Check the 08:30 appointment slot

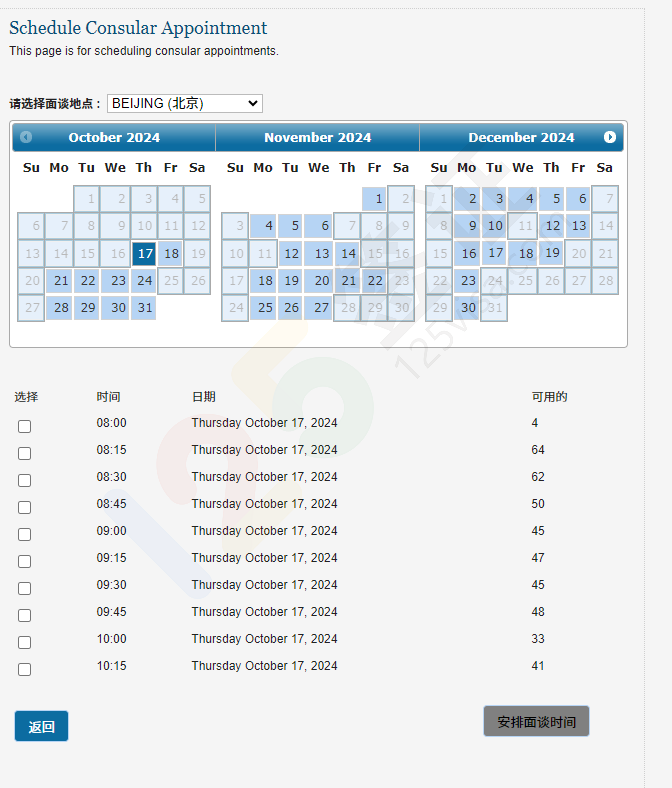pyautogui.click(x=24, y=480)
